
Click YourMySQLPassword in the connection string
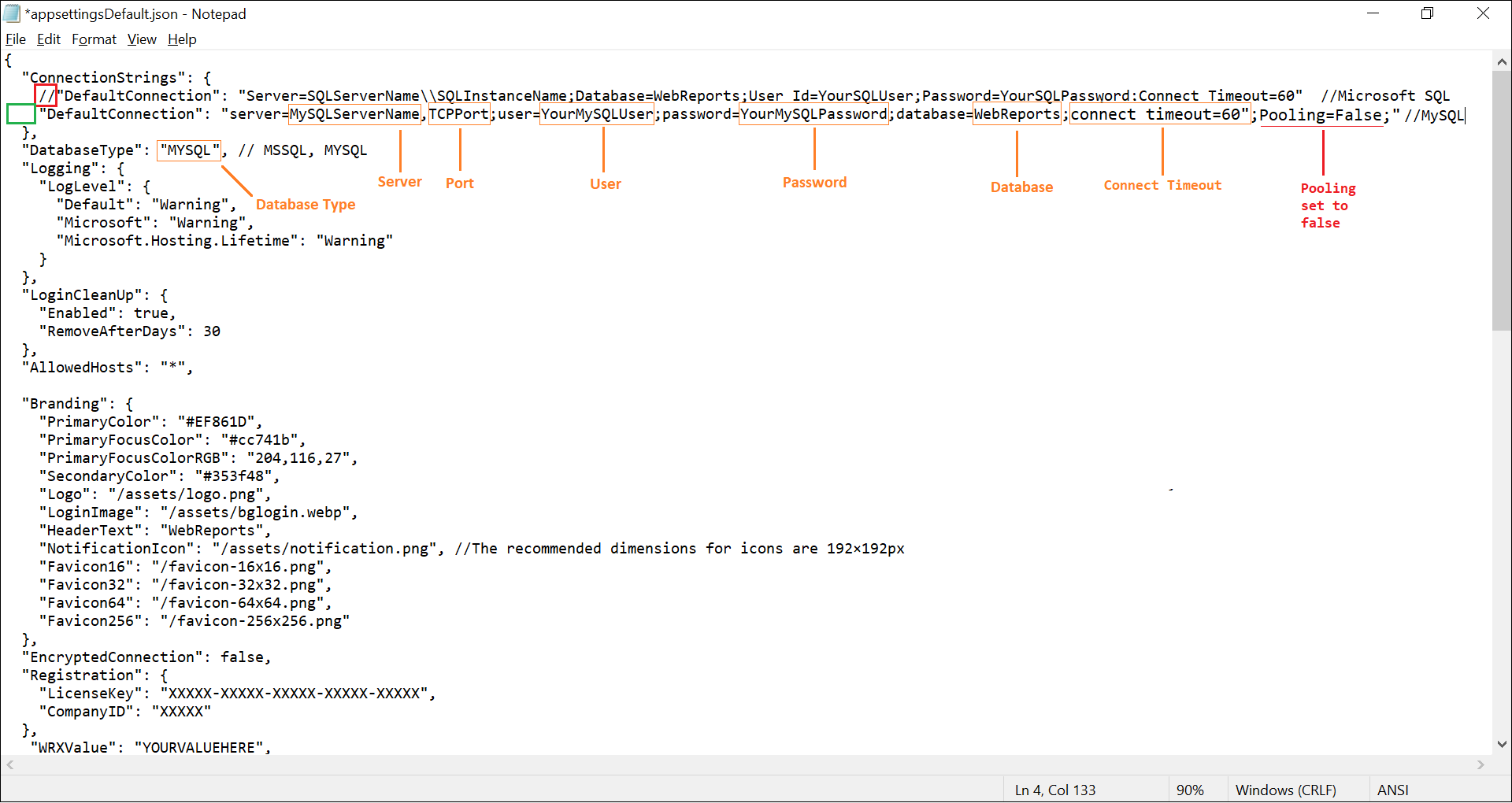[x=814, y=114]
